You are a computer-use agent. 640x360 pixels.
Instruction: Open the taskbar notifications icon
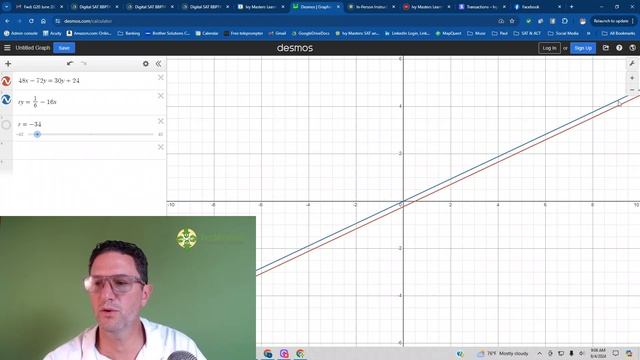click(616, 353)
